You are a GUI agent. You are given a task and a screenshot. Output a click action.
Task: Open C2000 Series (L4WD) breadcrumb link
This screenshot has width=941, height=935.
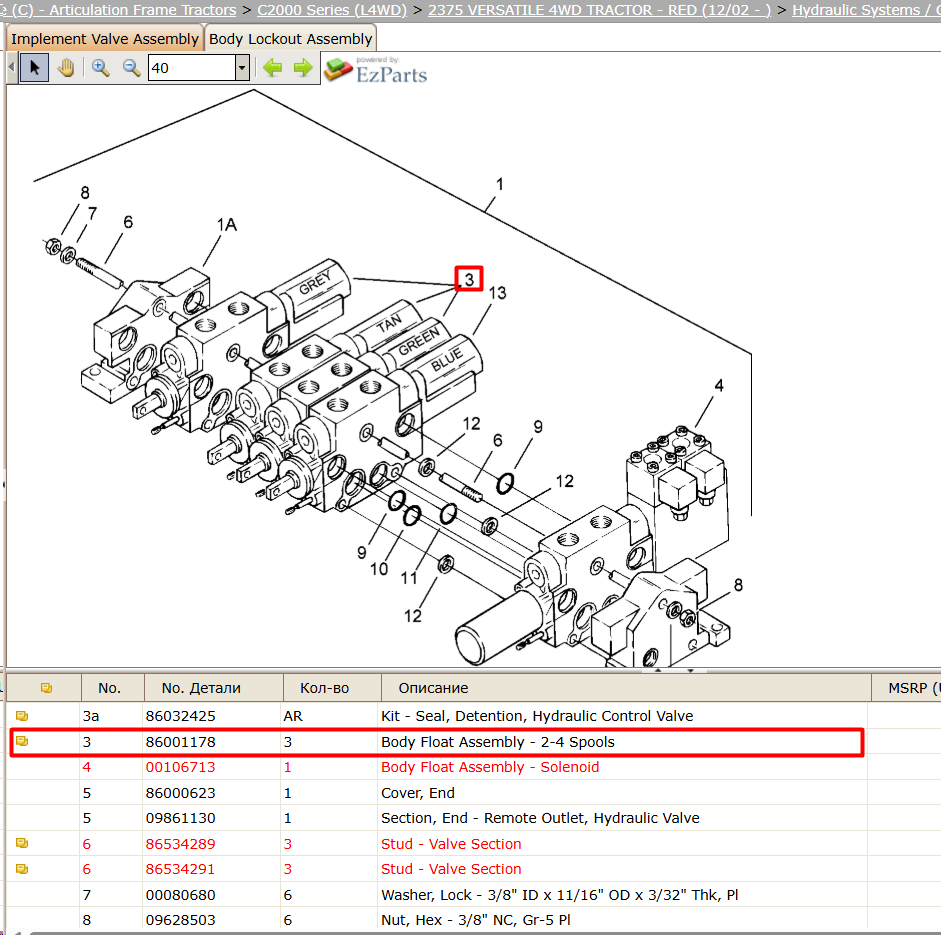332,10
